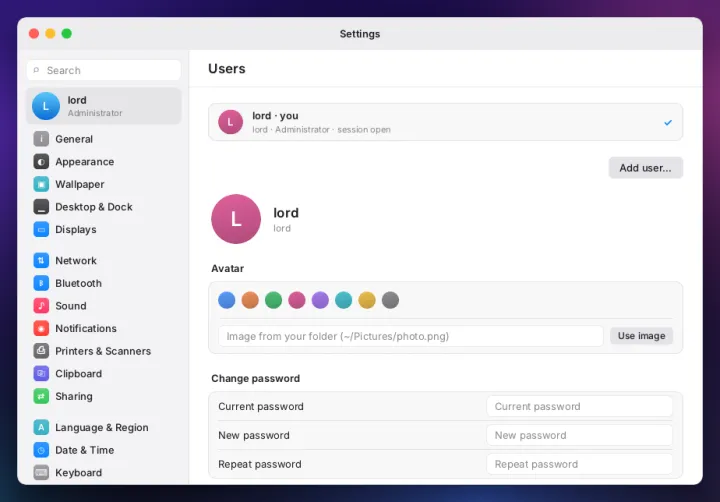The height and width of the screenshot is (502, 720).
Task: Click the blue L avatar in sidebar
Action: [x=45, y=106]
